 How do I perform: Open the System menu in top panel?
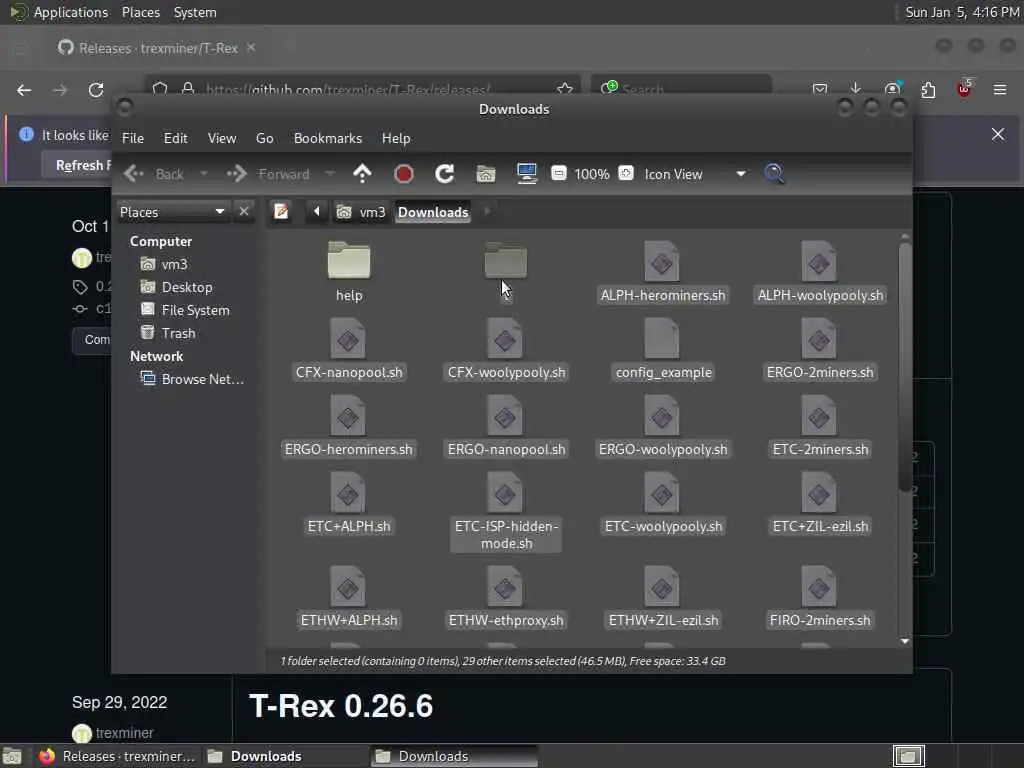pyautogui.click(x=195, y=12)
